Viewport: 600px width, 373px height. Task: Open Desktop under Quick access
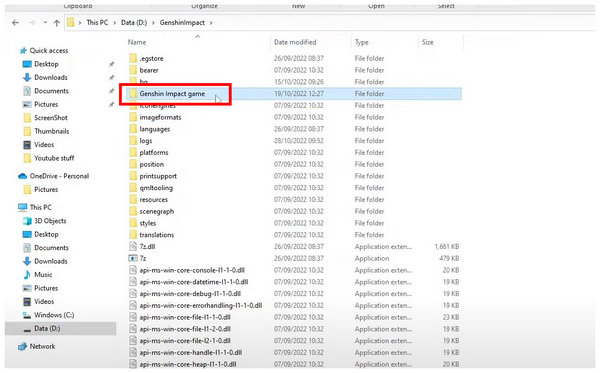(x=41, y=64)
